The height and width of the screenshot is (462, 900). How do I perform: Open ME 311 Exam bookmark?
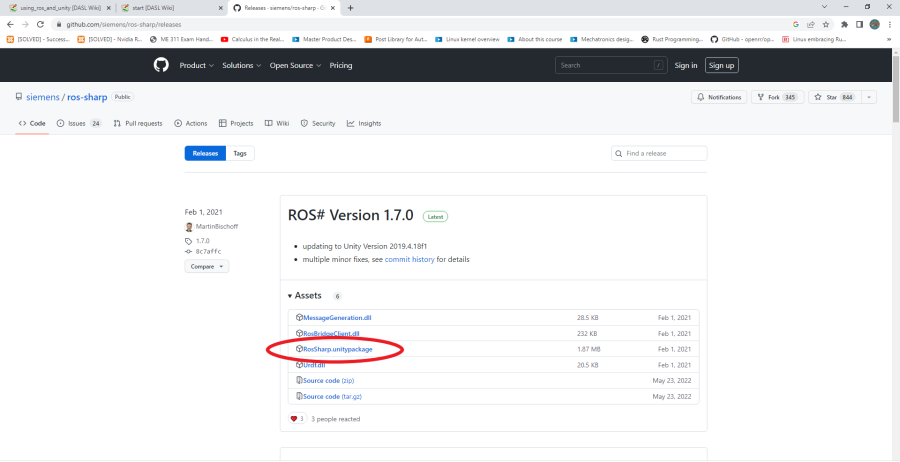180,40
